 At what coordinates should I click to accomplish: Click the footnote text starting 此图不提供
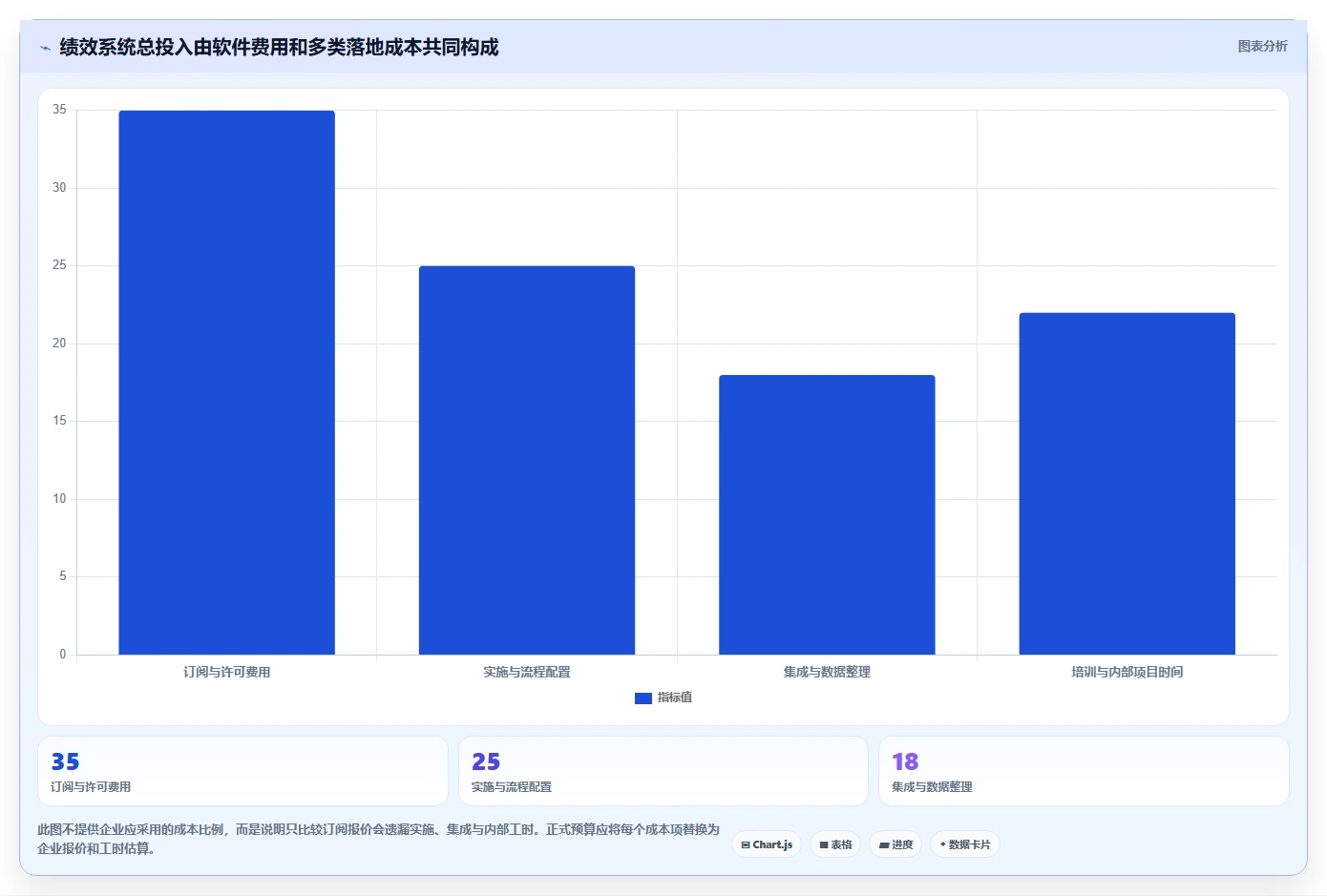pos(378,839)
